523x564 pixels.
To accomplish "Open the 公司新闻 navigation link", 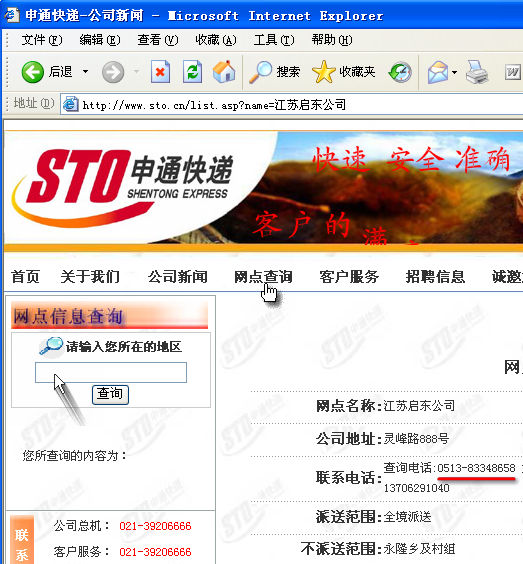I will pyautogui.click(x=178, y=277).
